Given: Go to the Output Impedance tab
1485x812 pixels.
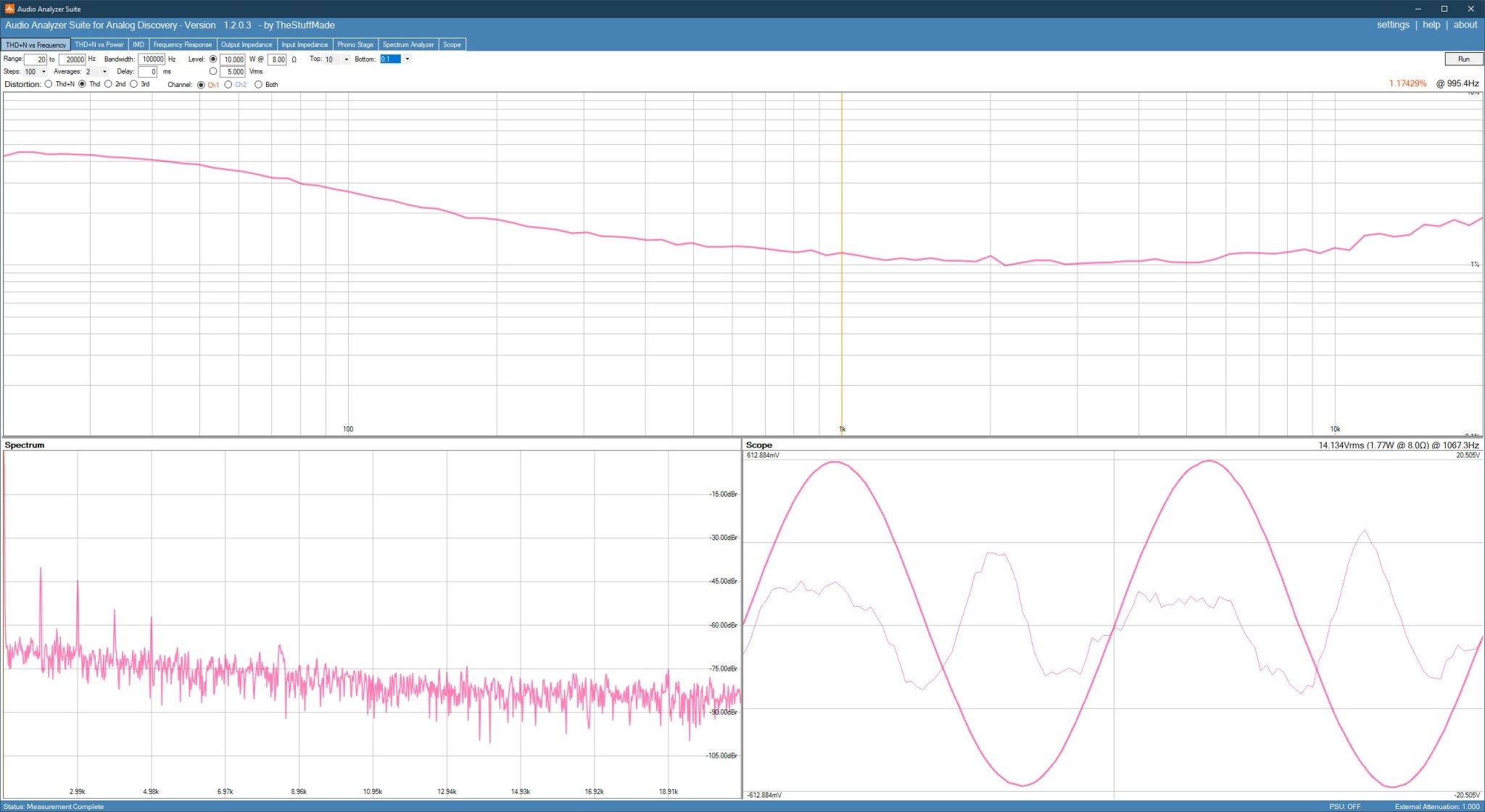Looking at the screenshot, I should tap(247, 45).
